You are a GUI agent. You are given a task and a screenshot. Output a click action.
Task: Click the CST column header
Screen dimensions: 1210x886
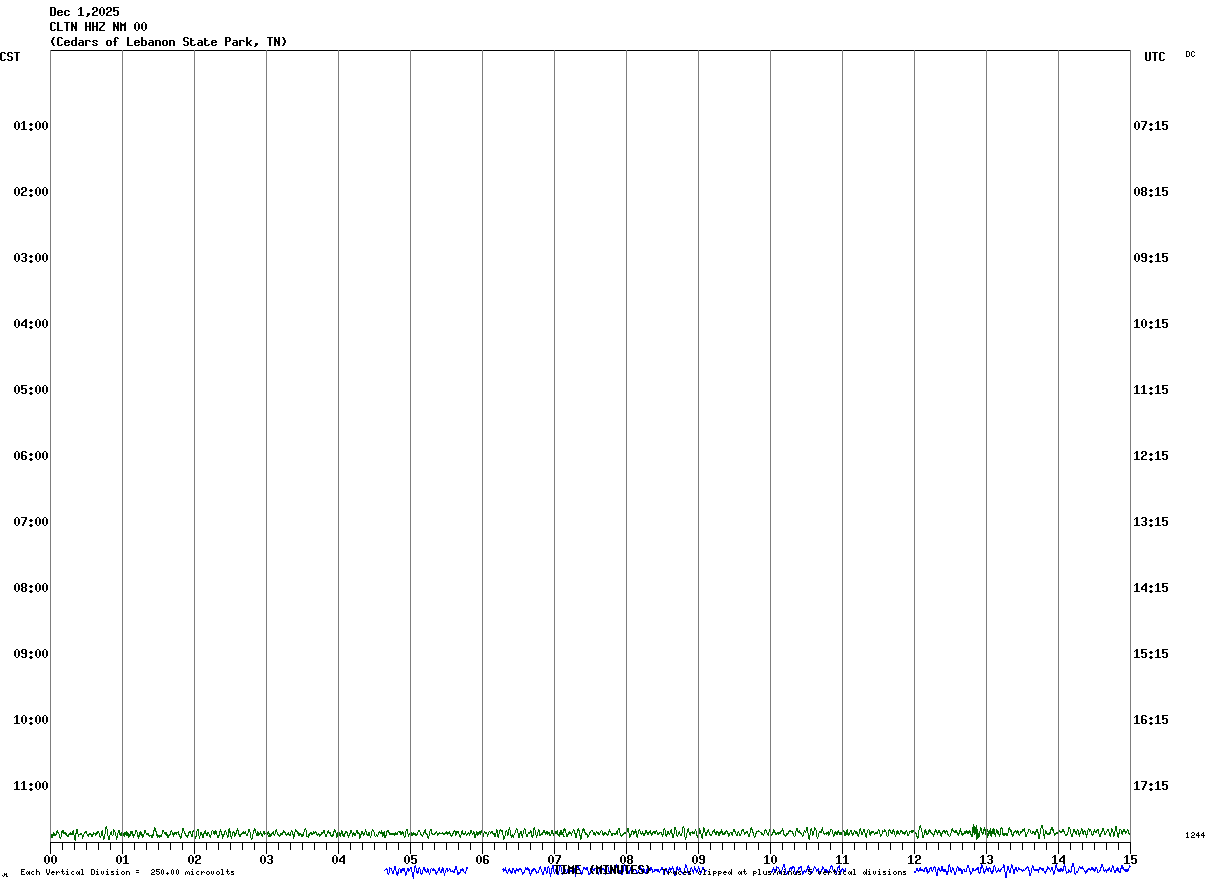(x=10, y=57)
